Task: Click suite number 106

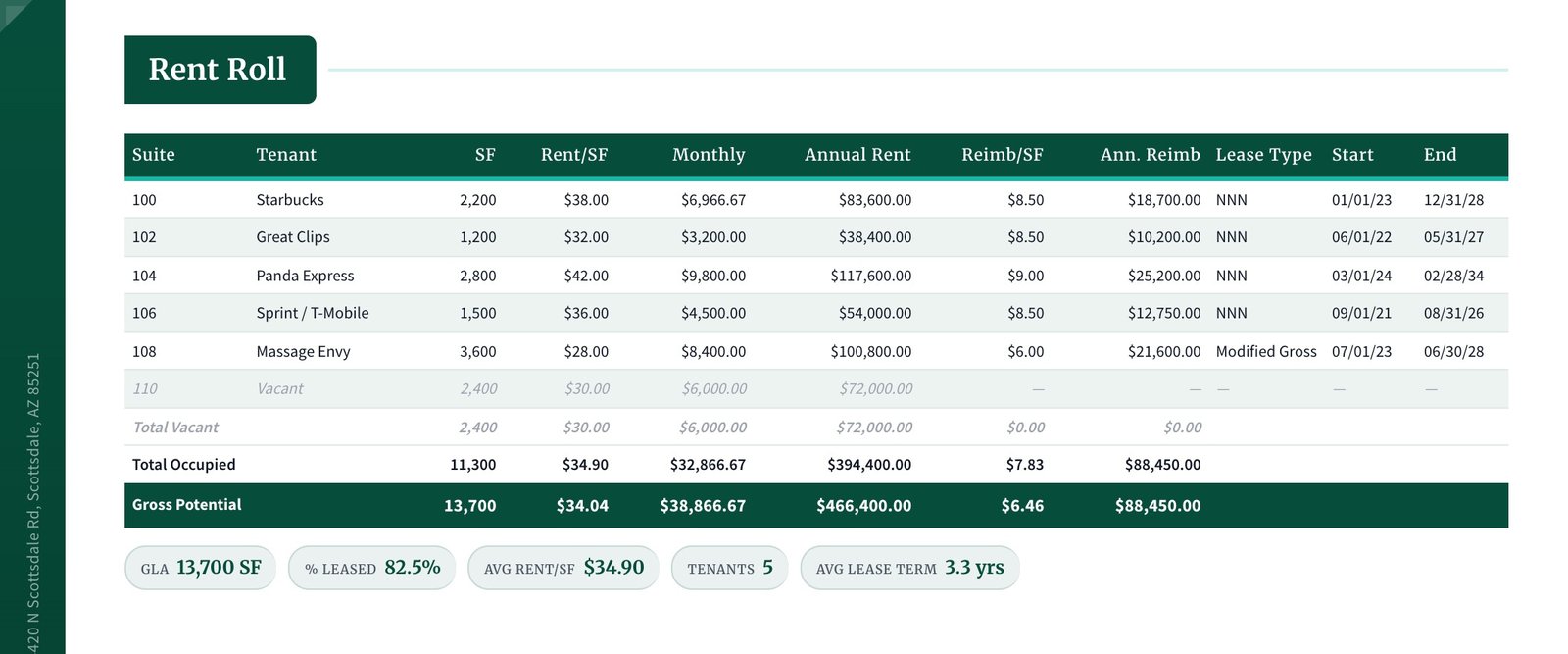Action: pyautogui.click(x=144, y=313)
